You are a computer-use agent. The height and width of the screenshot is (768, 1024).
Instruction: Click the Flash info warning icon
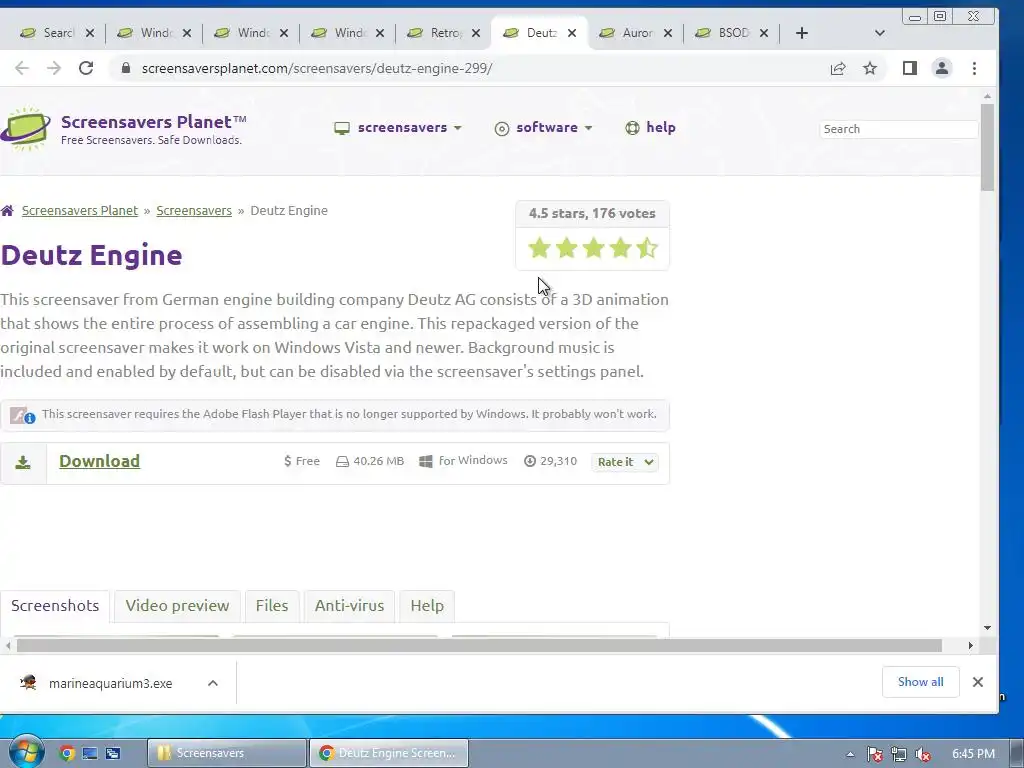click(23, 415)
